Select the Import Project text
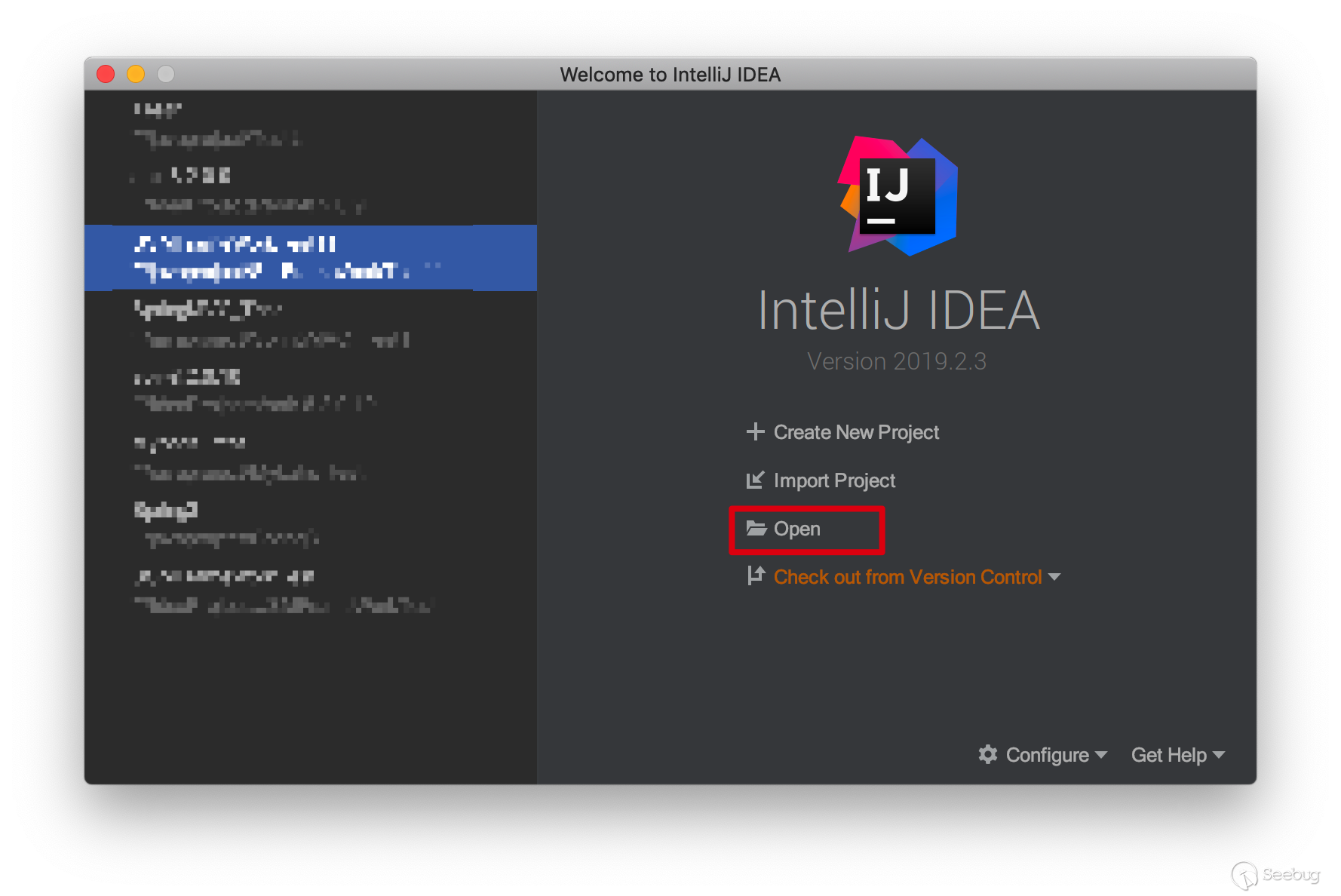The width and height of the screenshot is (1341, 896). point(834,480)
